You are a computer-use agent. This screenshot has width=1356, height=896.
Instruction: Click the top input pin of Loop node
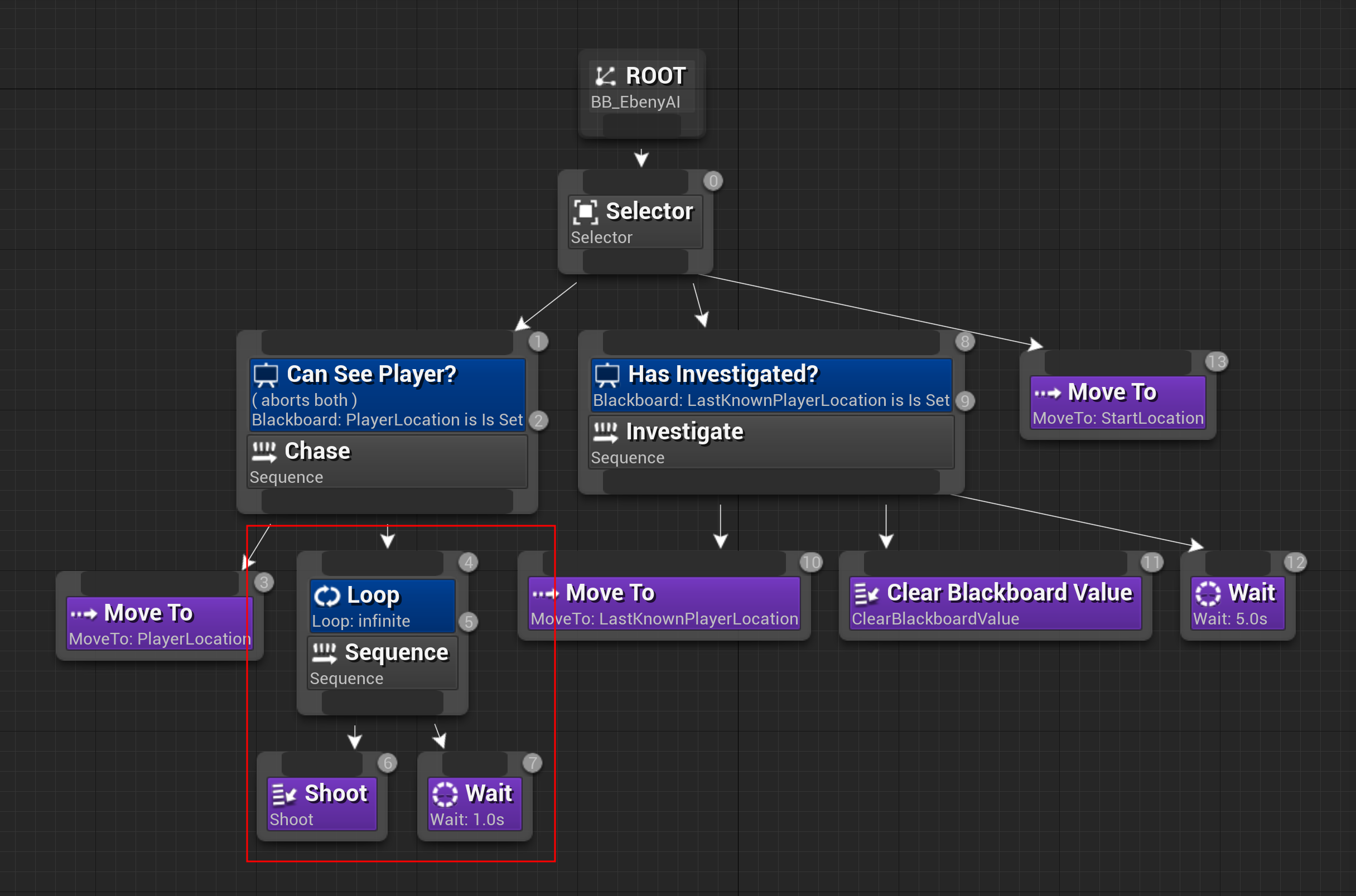point(382,564)
